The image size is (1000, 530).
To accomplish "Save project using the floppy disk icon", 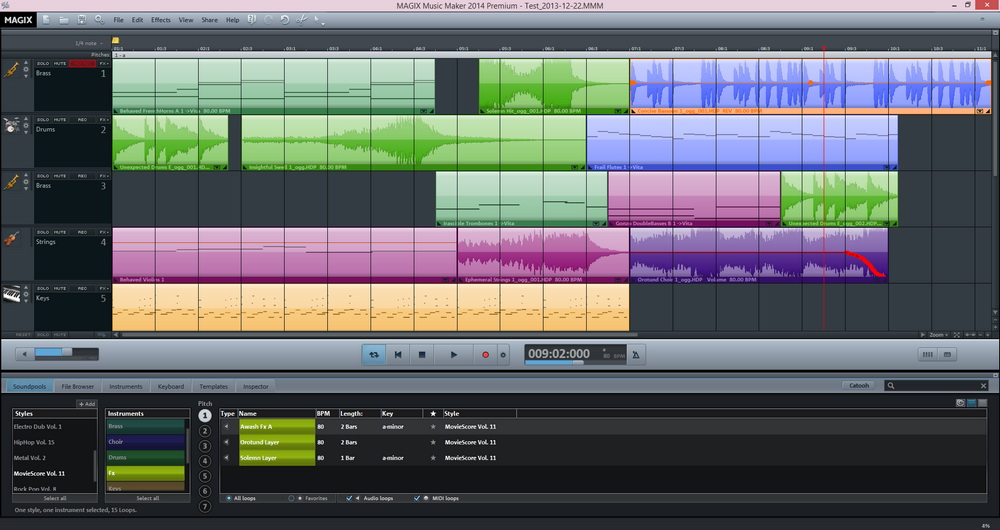I will pos(82,20).
